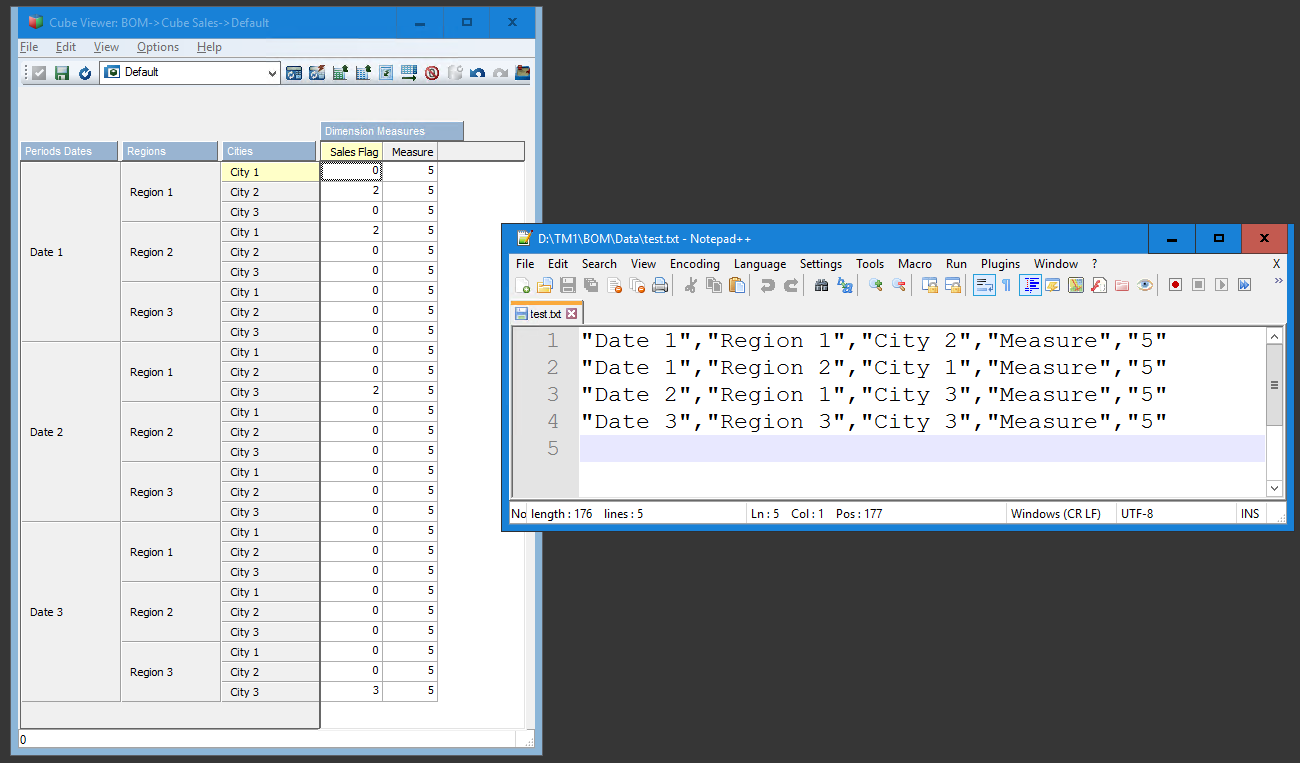The height and width of the screenshot is (763, 1300).
Task: Click the Slice to Excel icon in Cube Viewer
Action: [x=340, y=73]
